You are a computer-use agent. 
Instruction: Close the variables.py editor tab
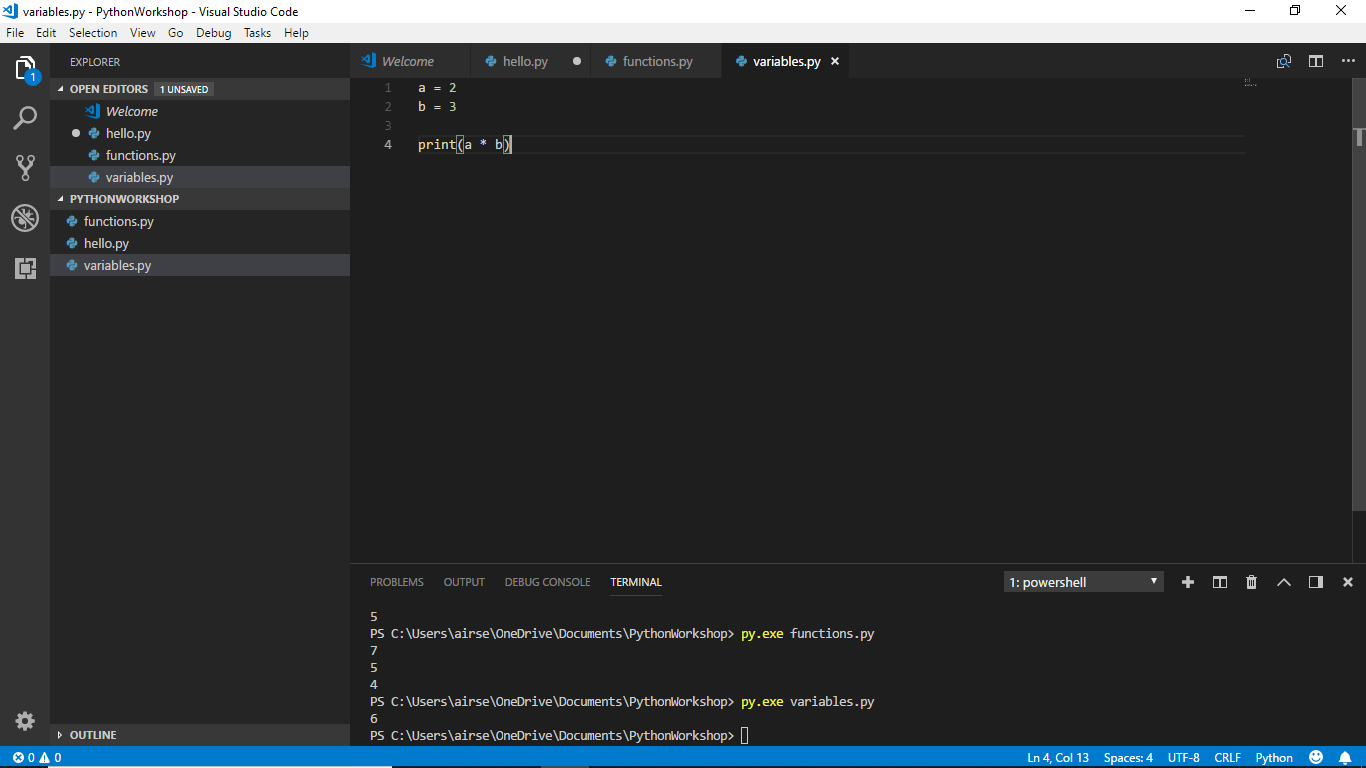coord(835,61)
